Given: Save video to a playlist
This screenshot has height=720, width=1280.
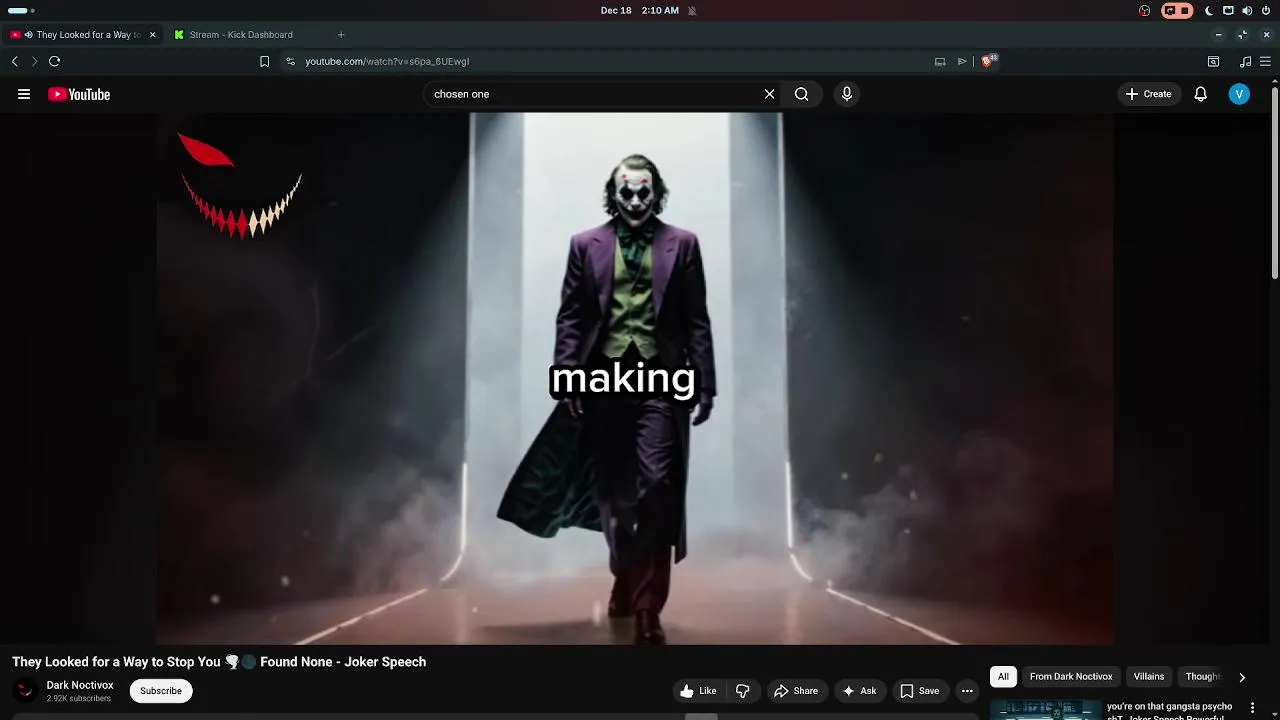Looking at the screenshot, I should [919, 691].
